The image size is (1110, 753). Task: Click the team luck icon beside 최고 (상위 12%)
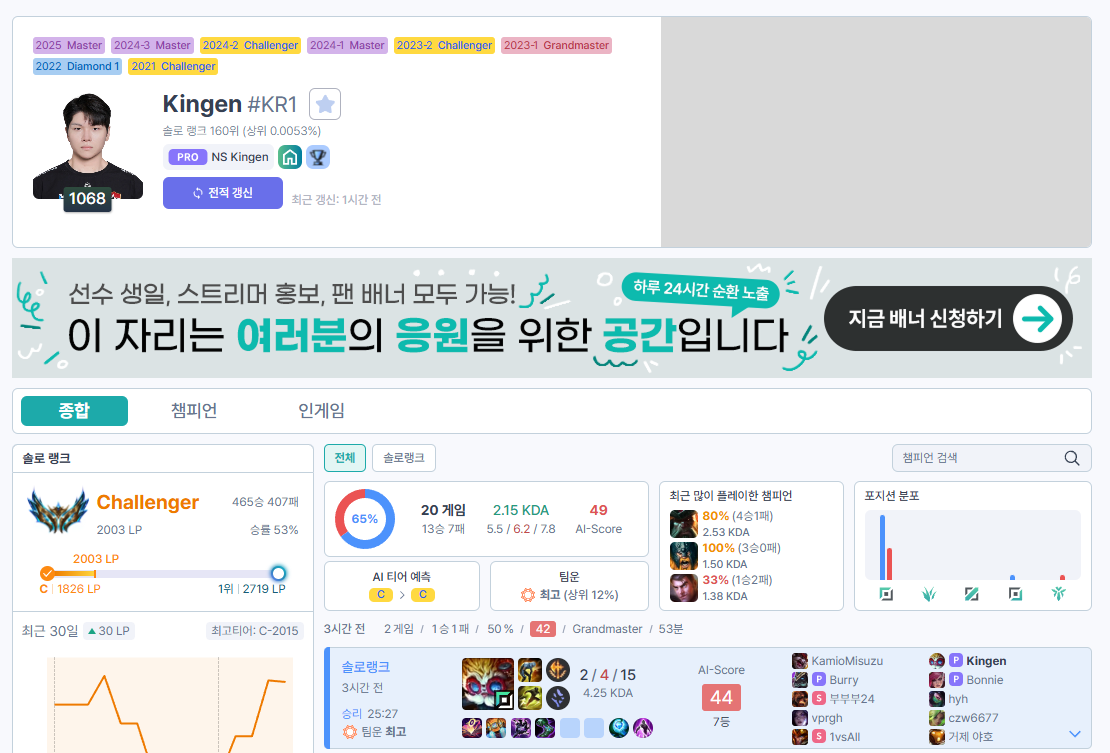(x=527, y=595)
